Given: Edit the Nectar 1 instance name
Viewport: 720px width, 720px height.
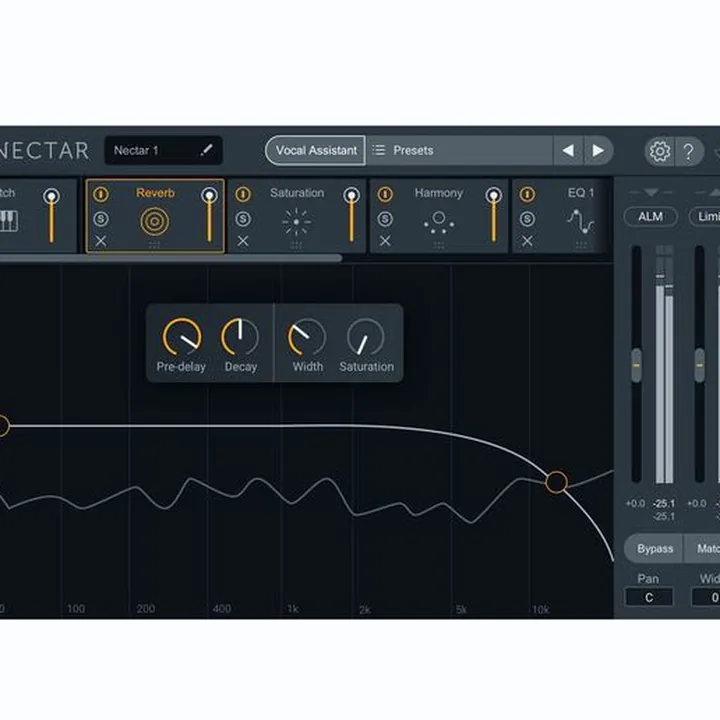Looking at the screenshot, I should point(207,150).
